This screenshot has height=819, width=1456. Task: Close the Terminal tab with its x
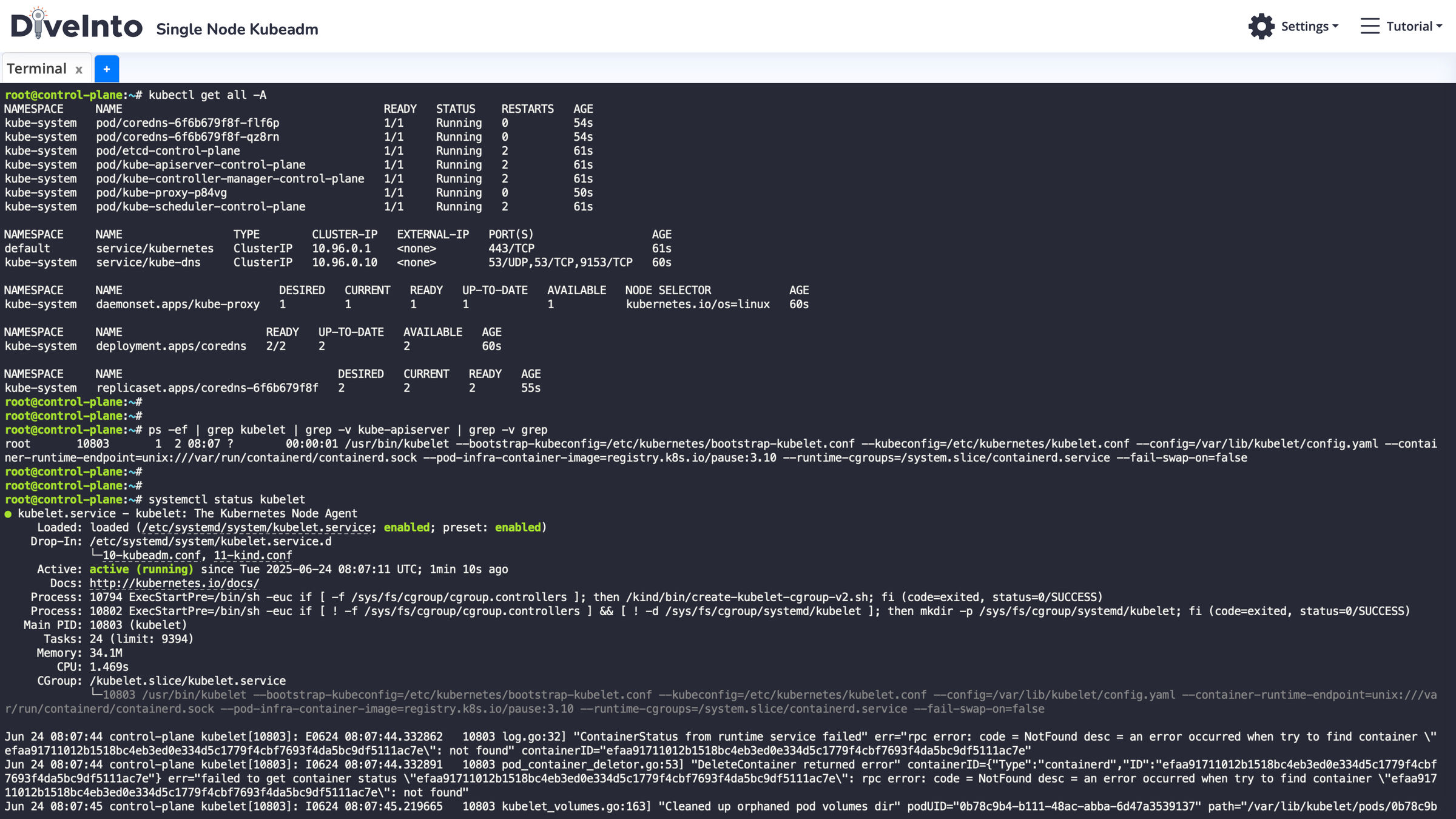79,70
